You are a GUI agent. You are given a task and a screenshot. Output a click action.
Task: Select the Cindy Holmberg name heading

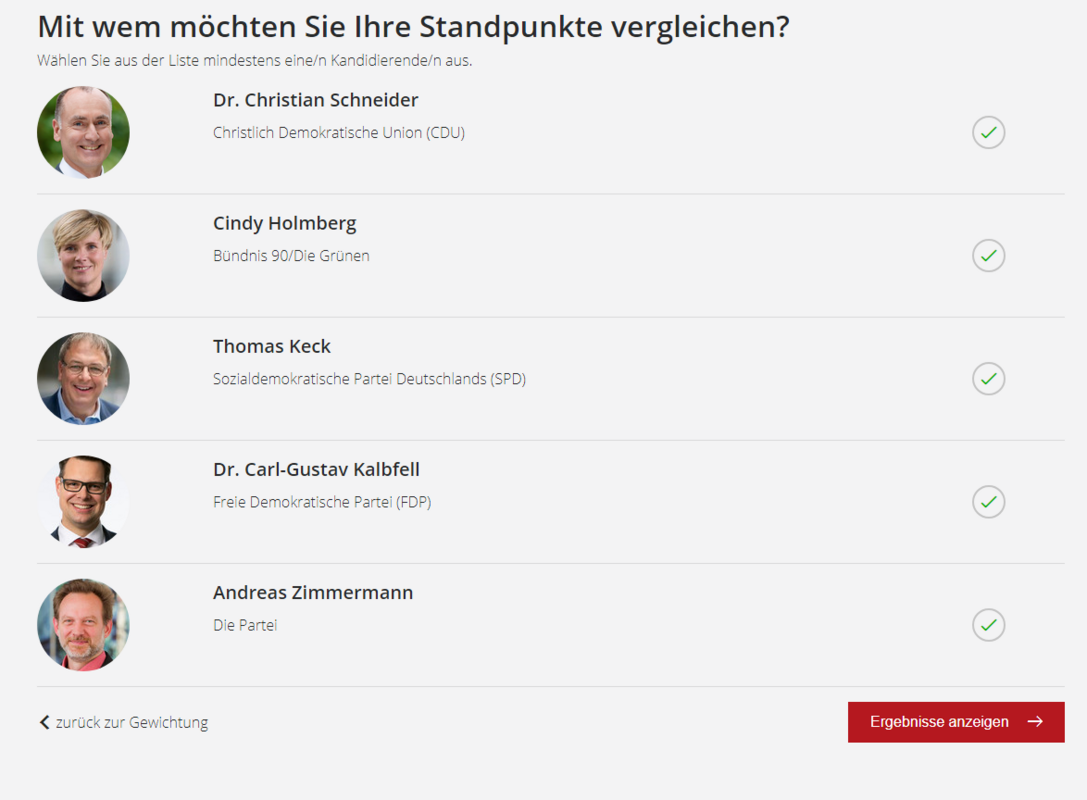click(284, 223)
